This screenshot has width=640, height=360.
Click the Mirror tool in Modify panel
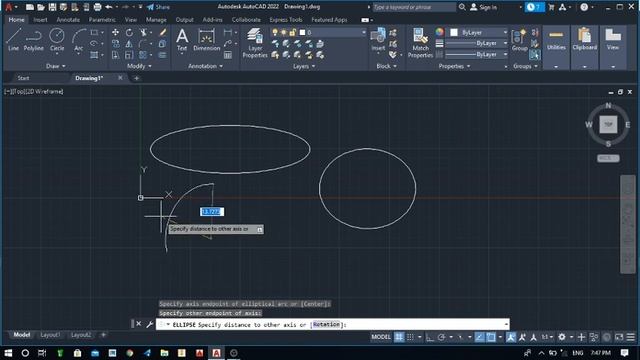point(129,44)
